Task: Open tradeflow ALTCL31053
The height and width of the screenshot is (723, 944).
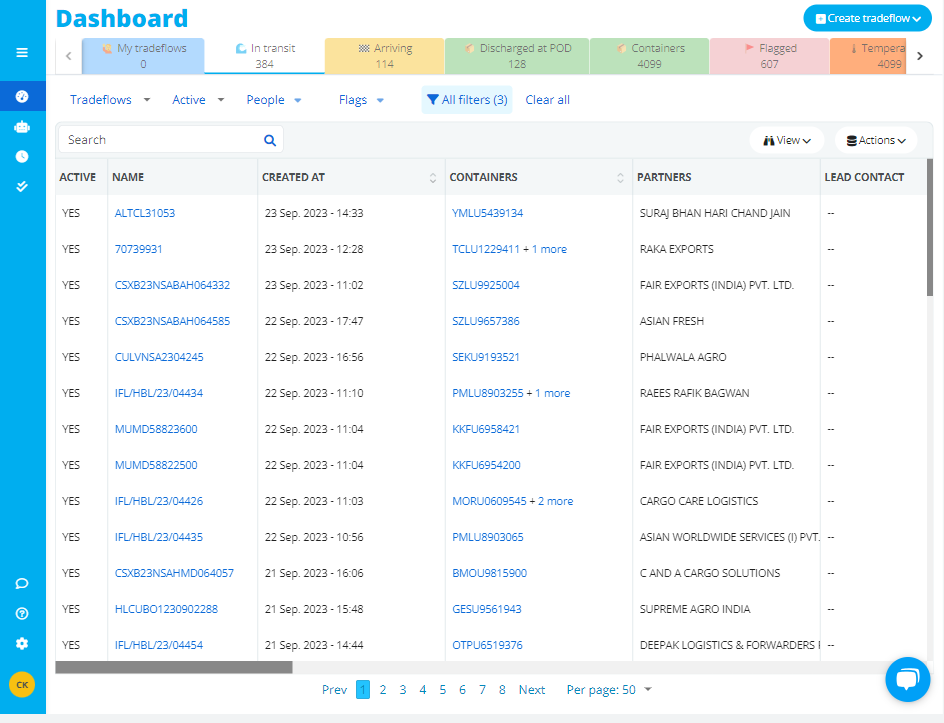Action: coord(145,213)
